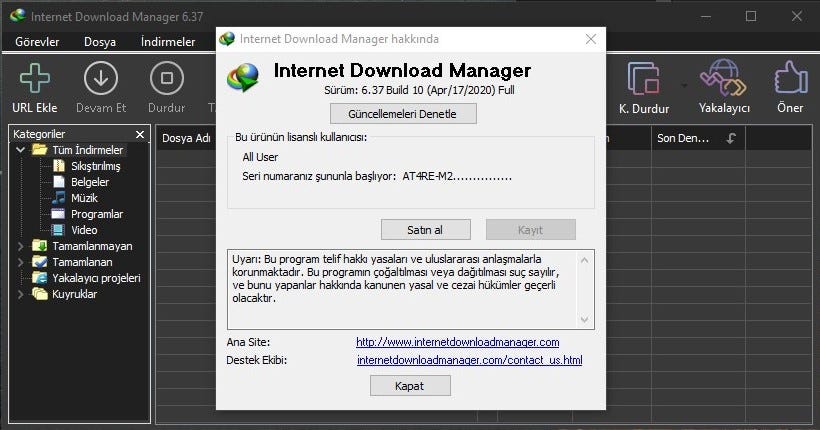820x430 pixels.
Task: Open the Yakalayıcı grabber tool
Action: click(x=723, y=77)
